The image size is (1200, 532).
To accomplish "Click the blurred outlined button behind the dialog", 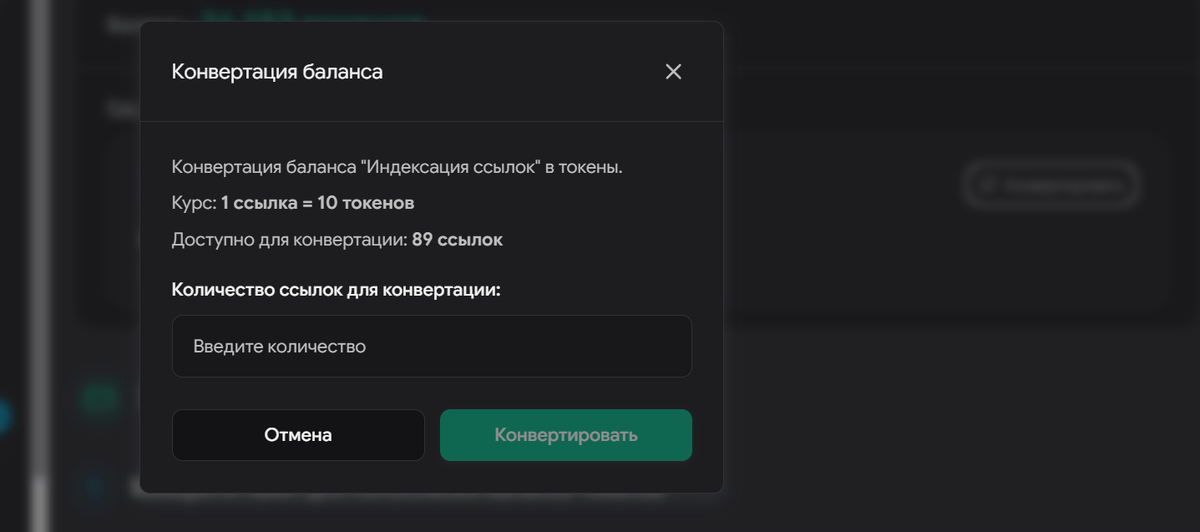I will [1052, 185].
